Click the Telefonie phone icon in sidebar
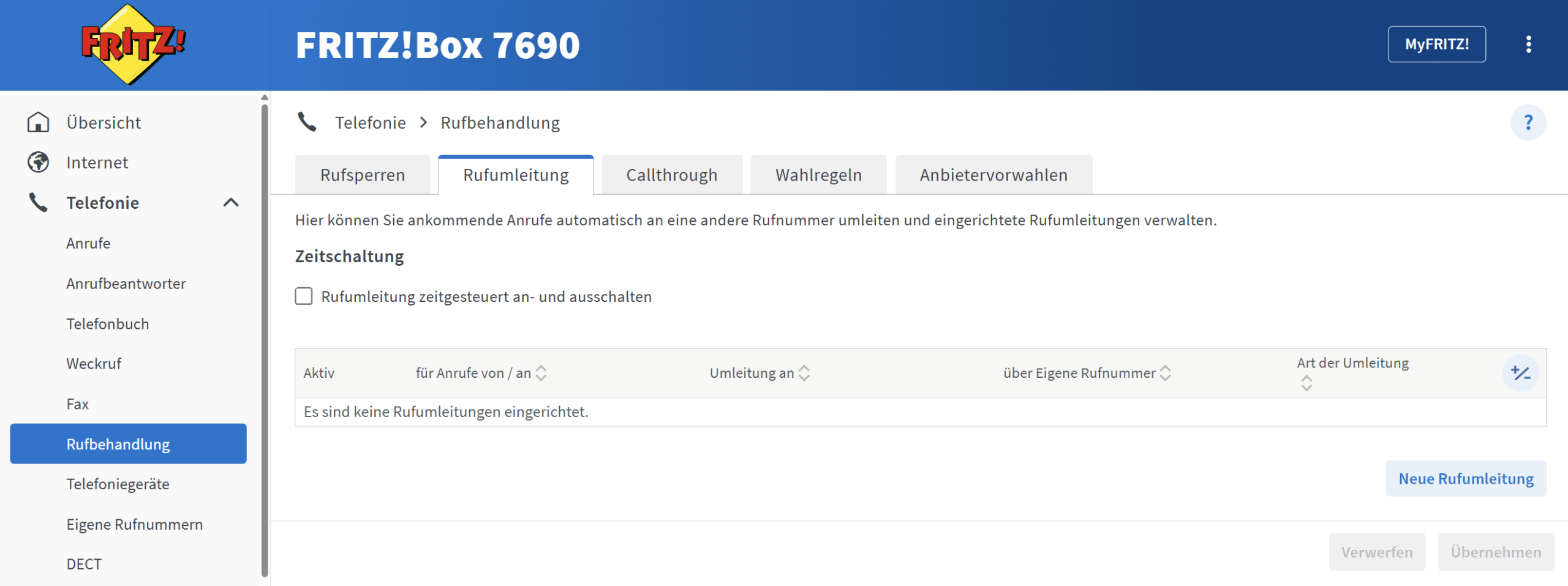 38,203
